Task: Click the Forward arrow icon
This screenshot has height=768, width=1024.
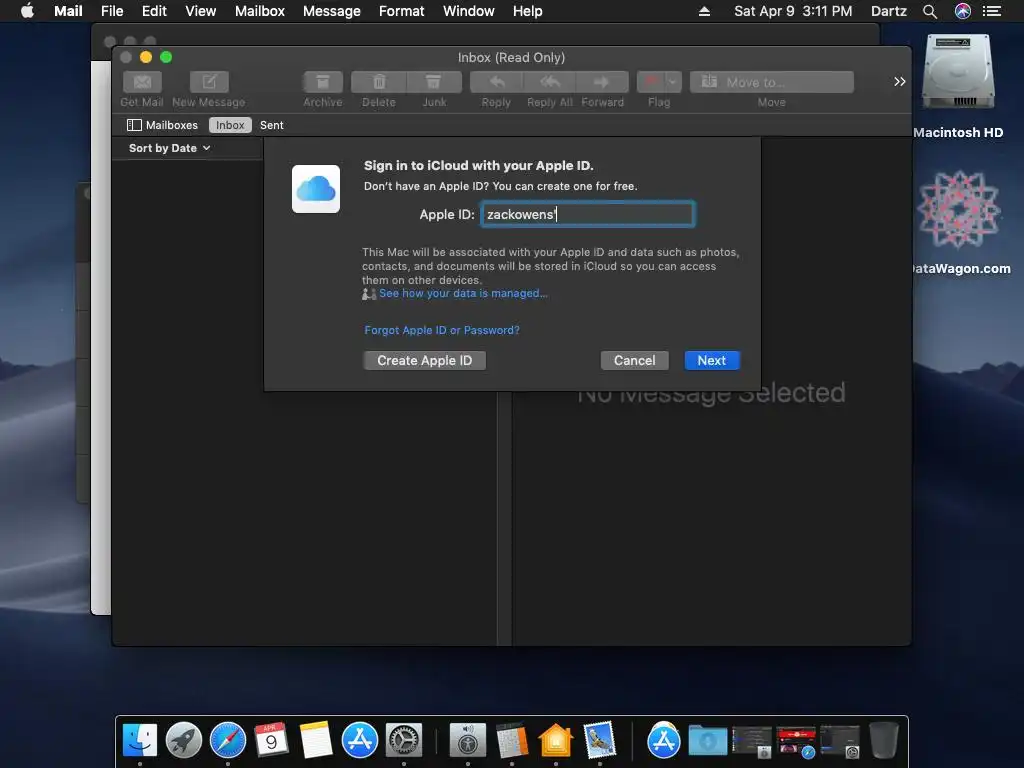Action: [602, 82]
